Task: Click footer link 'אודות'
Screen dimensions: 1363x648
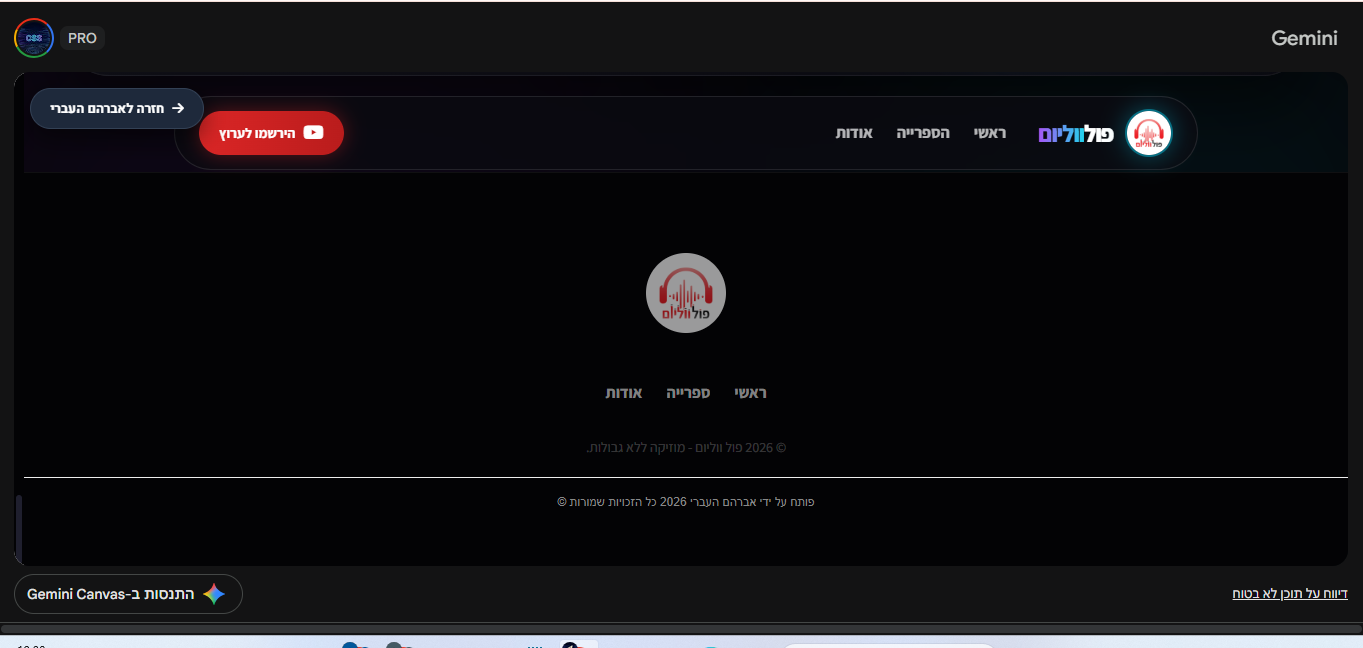Action: (x=623, y=393)
